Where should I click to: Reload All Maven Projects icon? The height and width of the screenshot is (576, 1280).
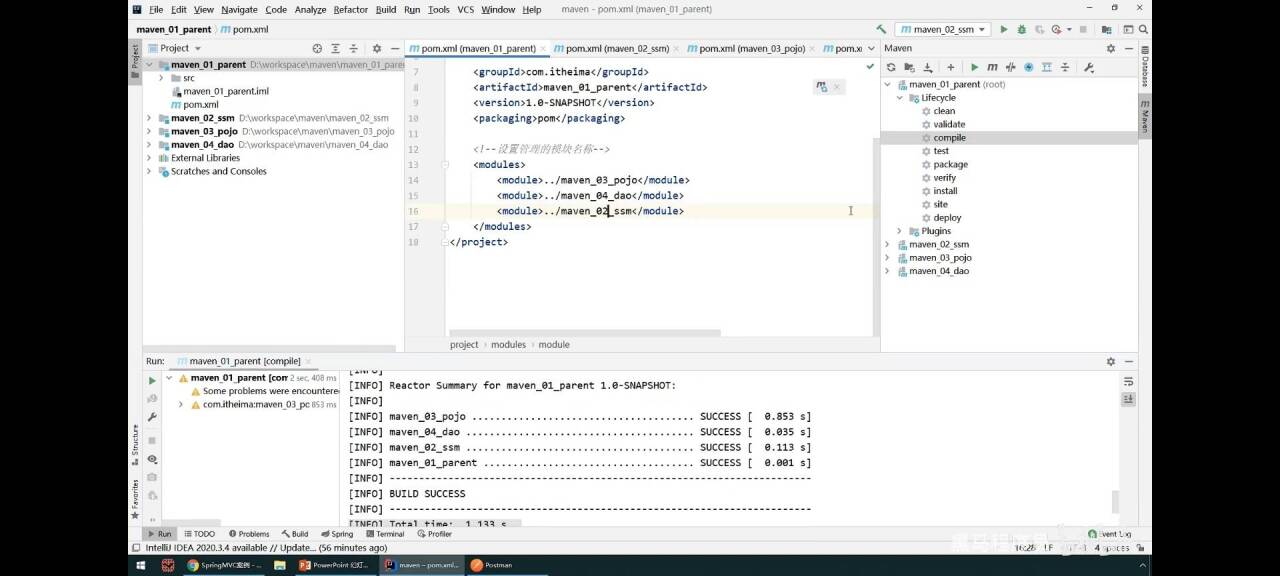coord(891,67)
